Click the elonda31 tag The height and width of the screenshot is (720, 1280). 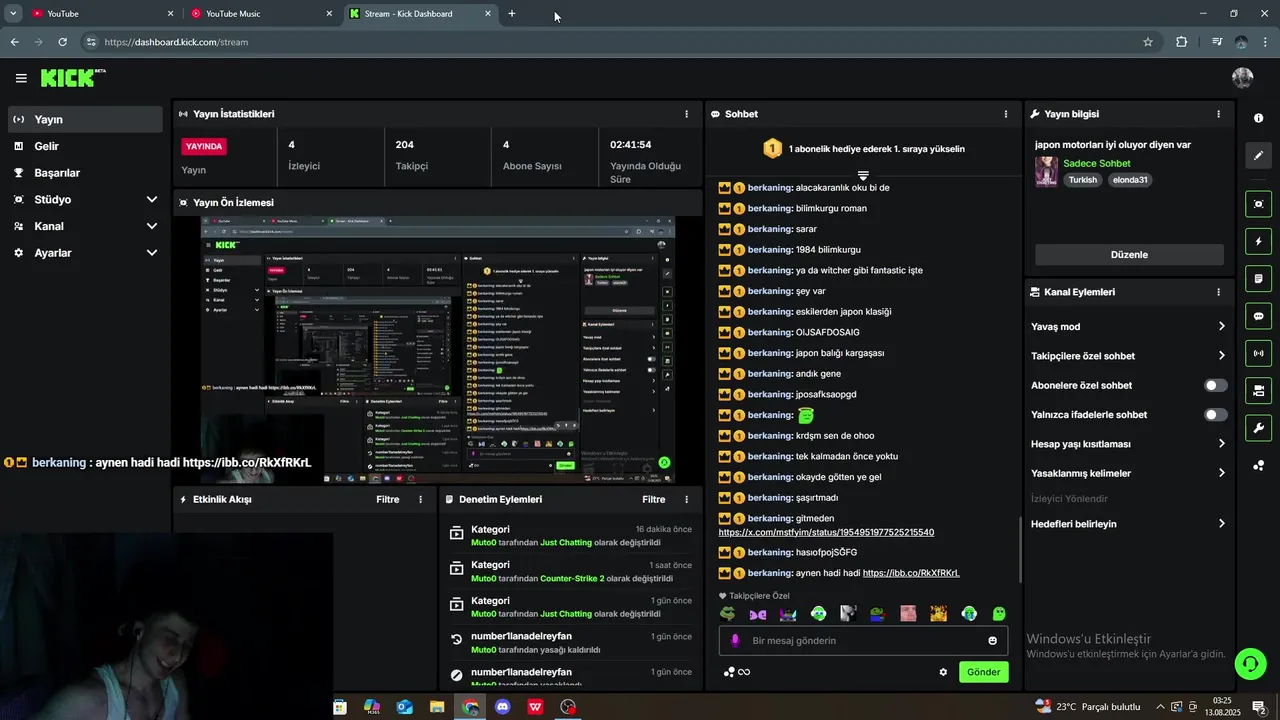tap(1130, 180)
